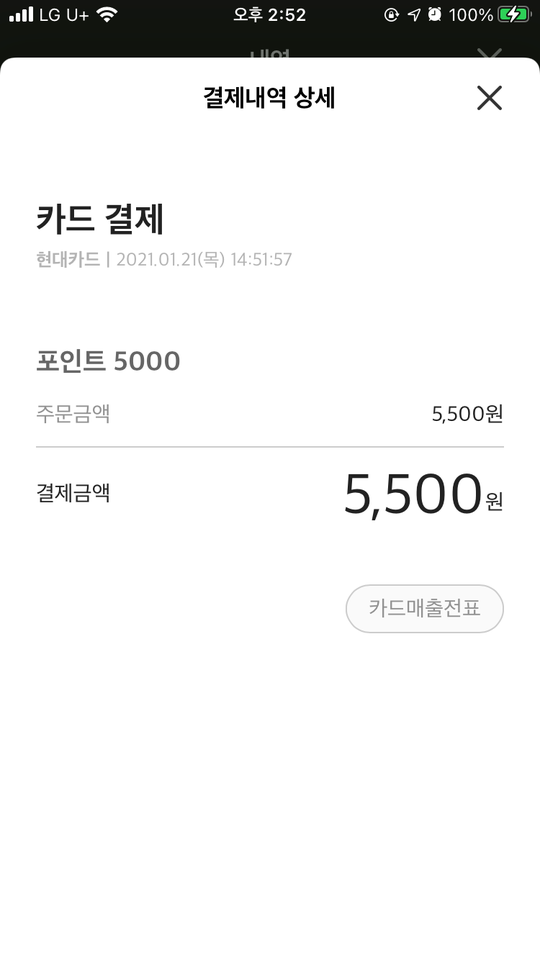
Task: Tap the Wi-Fi icon in status bar
Action: click(108, 15)
